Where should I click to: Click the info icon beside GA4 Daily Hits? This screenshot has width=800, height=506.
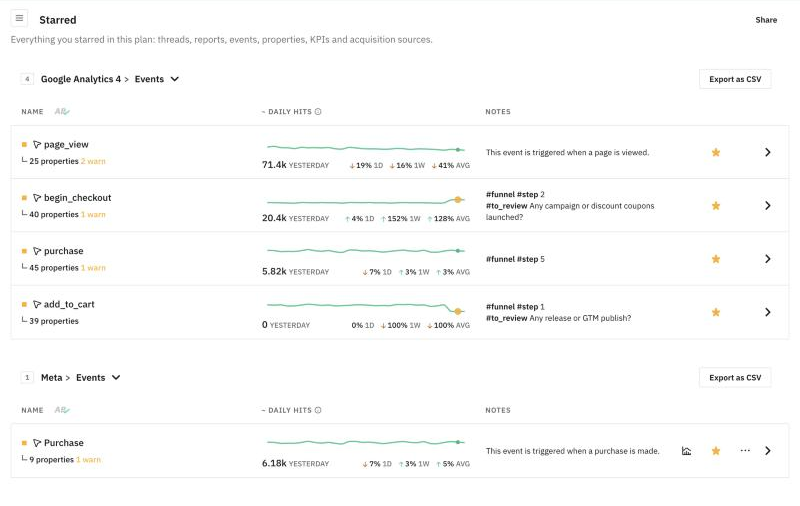pos(318,112)
